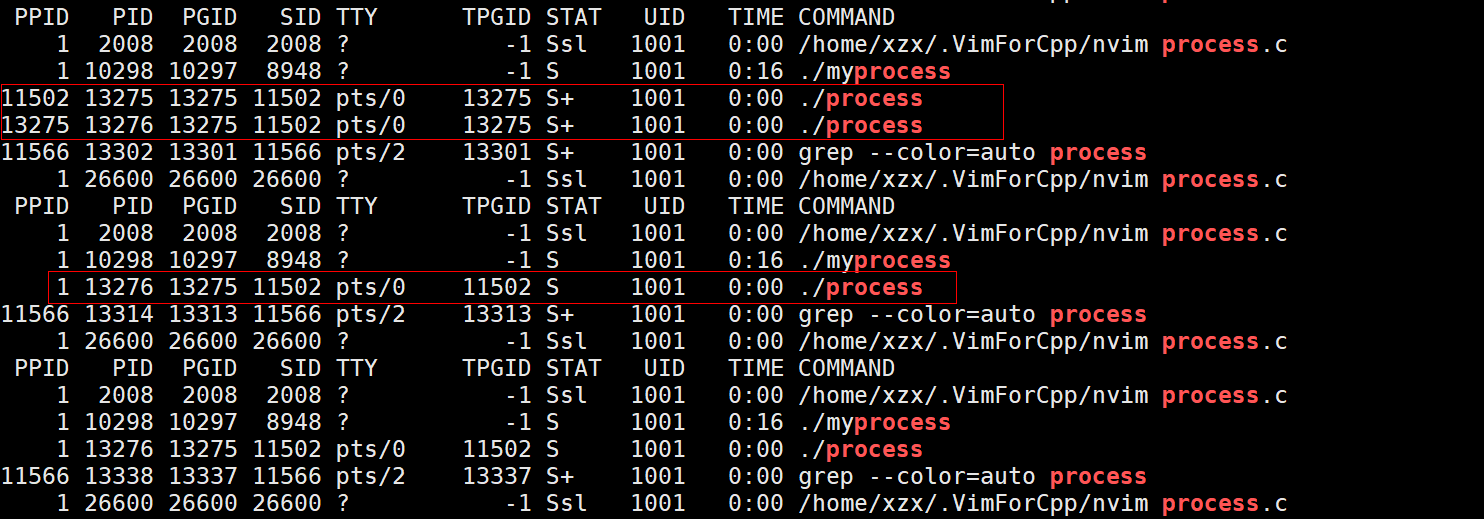1484x519 pixels.
Task: Click pts/0 in the ./process row with PID 13275
Action: [x=371, y=98]
